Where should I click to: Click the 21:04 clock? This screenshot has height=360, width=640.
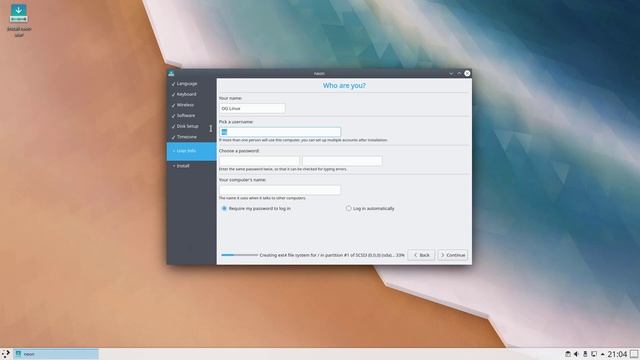coord(617,354)
